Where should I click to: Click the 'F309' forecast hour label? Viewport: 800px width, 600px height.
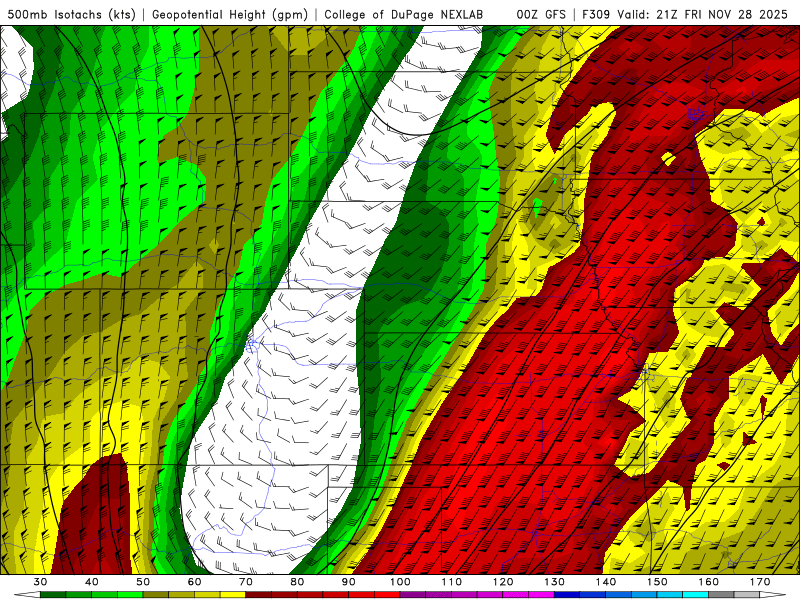point(596,14)
